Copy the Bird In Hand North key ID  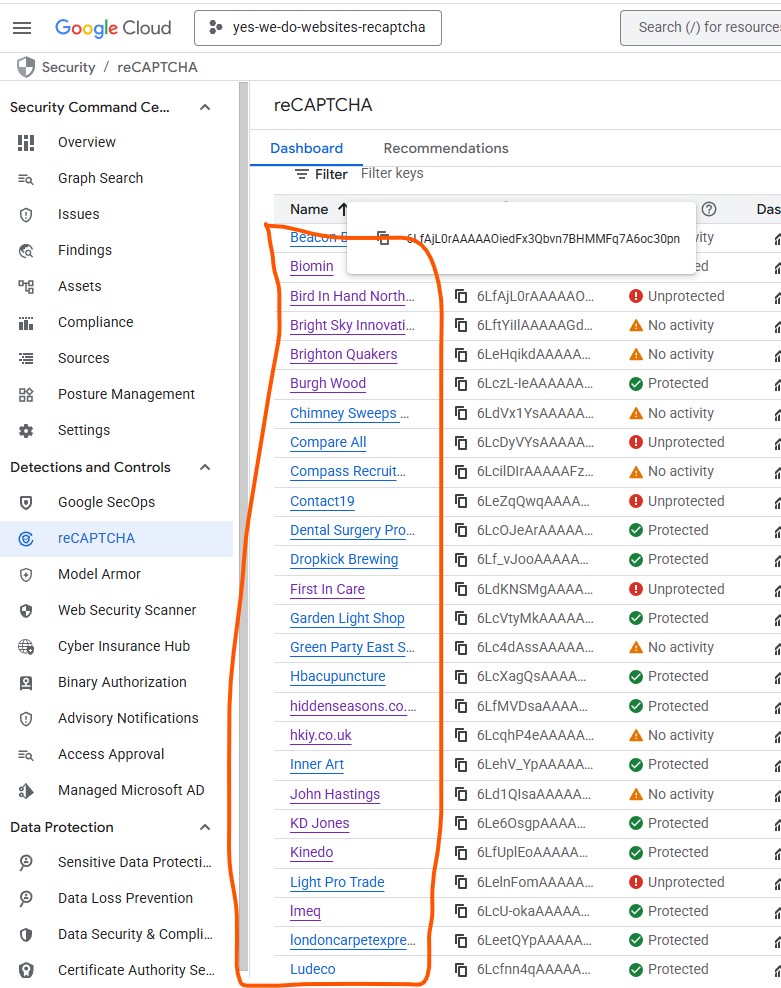coord(461,296)
